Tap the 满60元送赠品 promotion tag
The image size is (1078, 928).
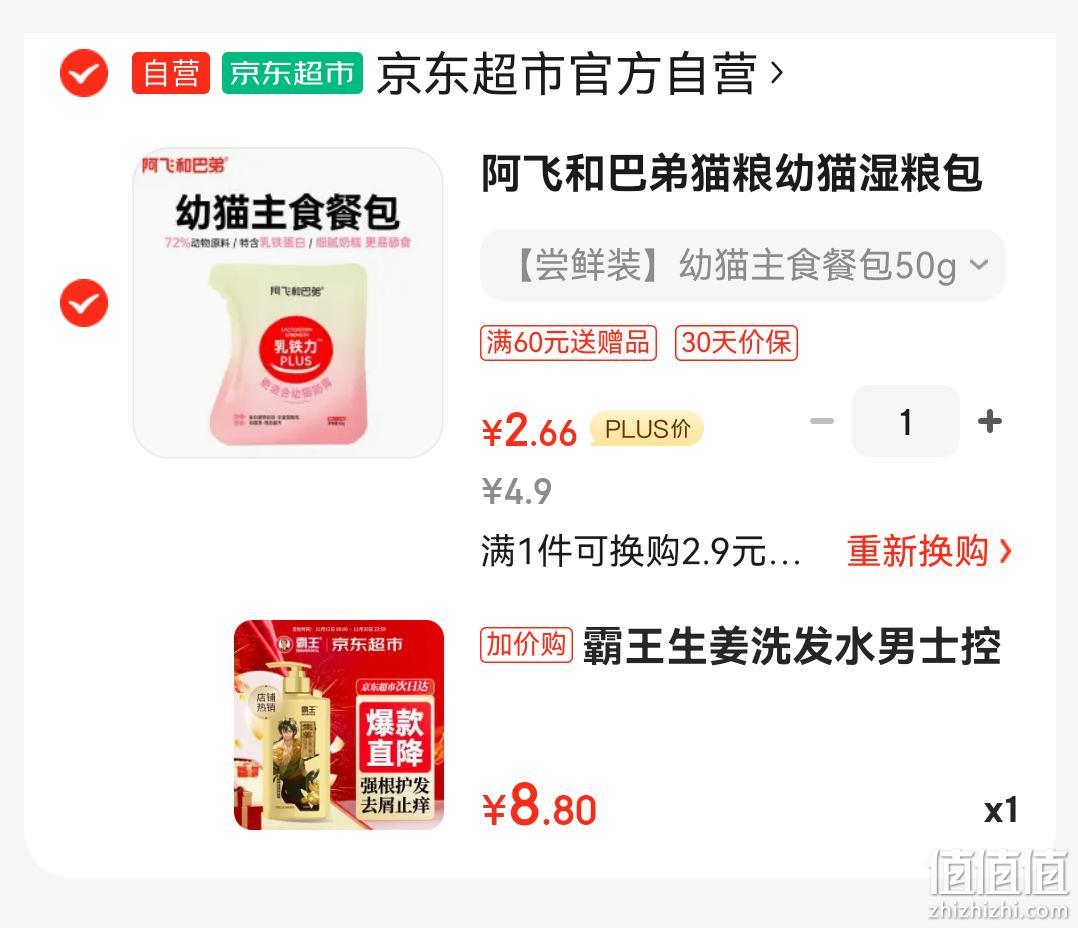569,342
